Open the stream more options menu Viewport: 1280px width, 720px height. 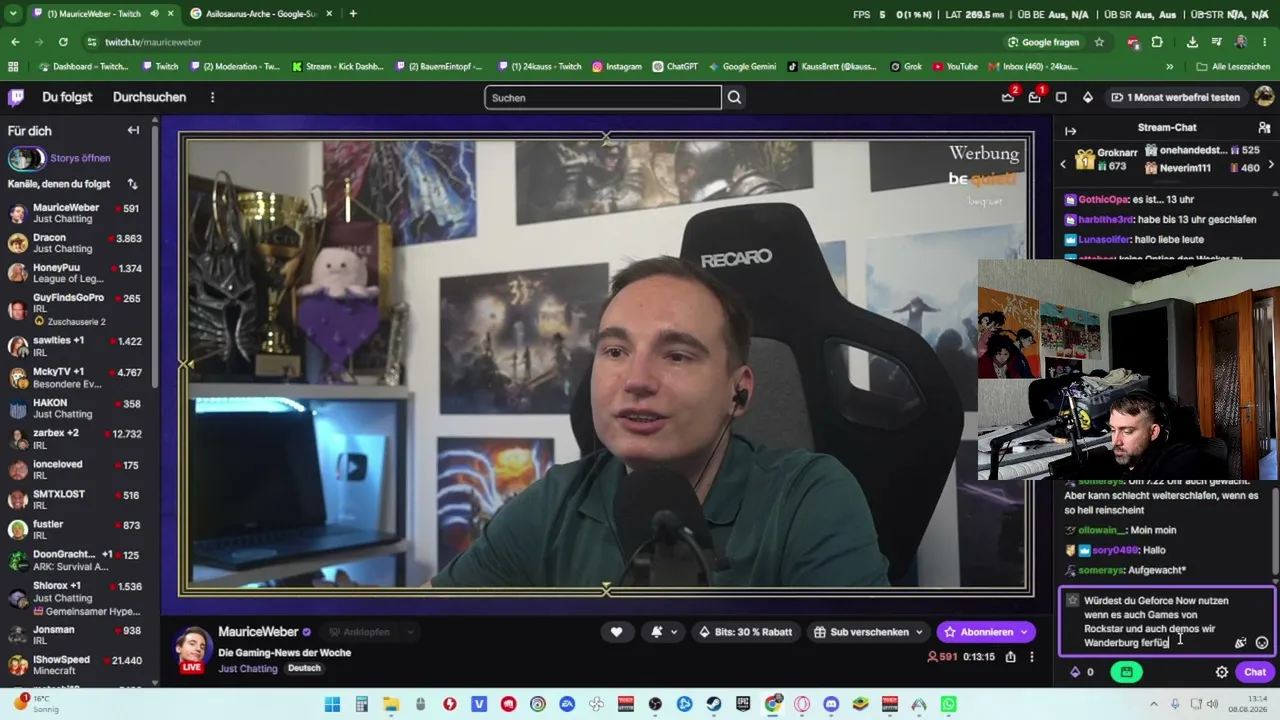(1032, 657)
